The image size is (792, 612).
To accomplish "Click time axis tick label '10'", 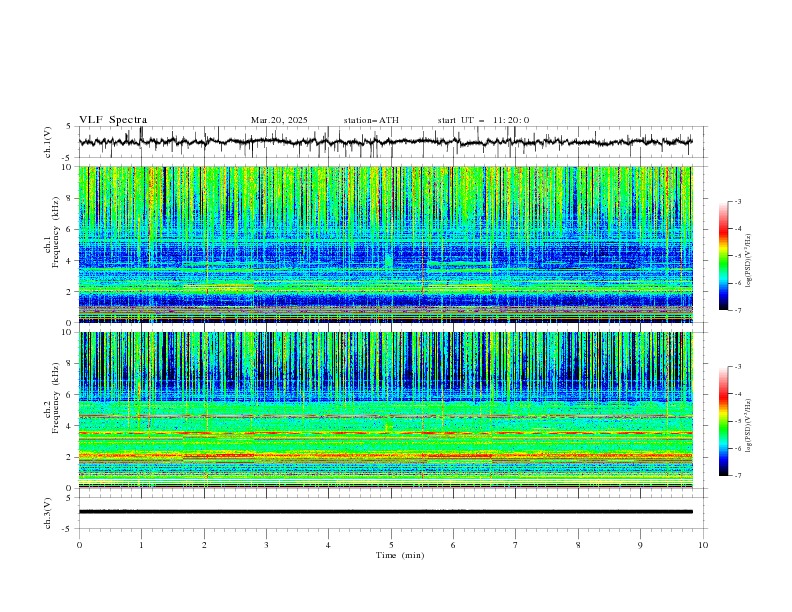I will coord(703,545).
